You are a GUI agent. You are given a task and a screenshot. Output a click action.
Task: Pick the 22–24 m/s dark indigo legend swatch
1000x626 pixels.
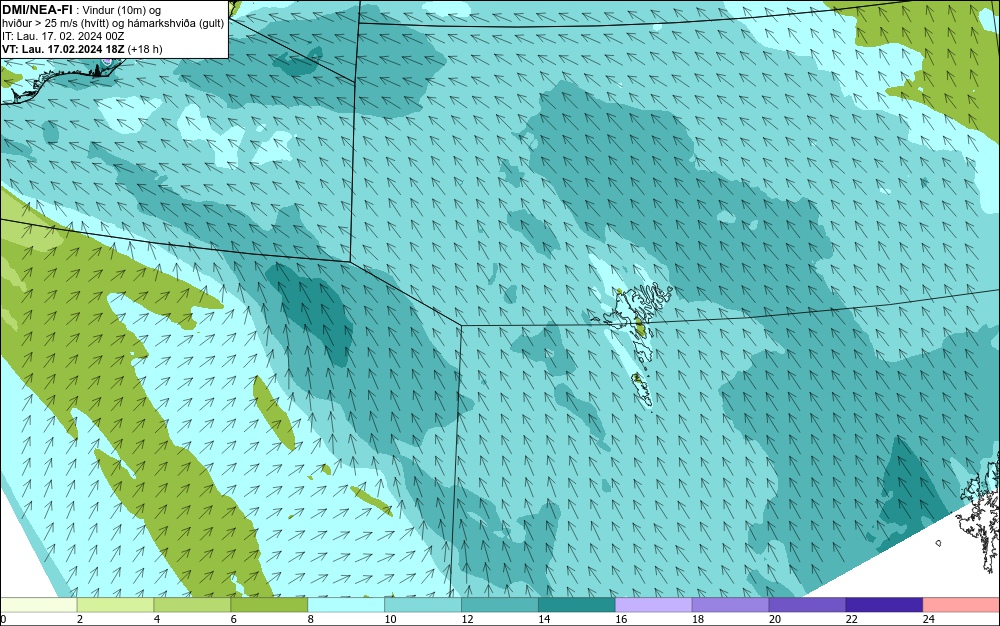point(885,605)
